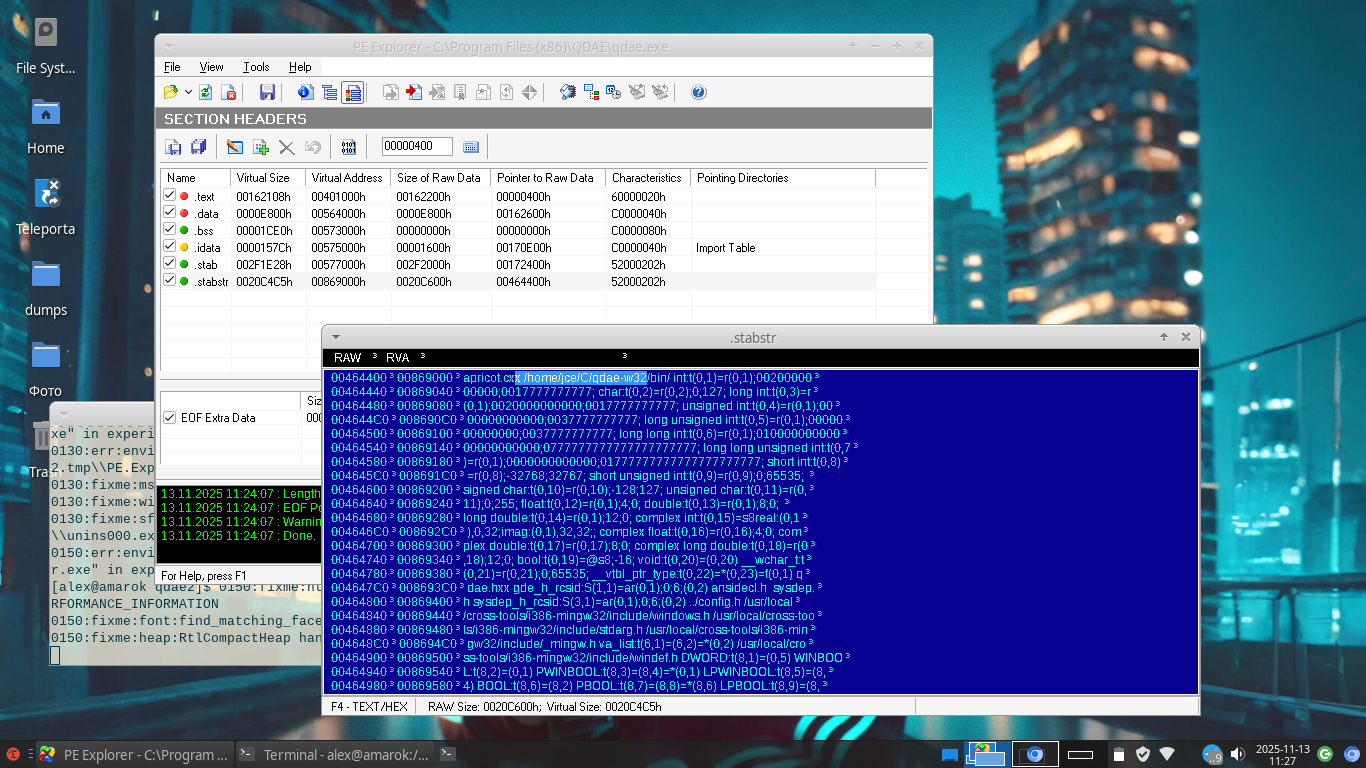Open the View menu
Viewport: 1366px width, 768px height.
(211, 67)
